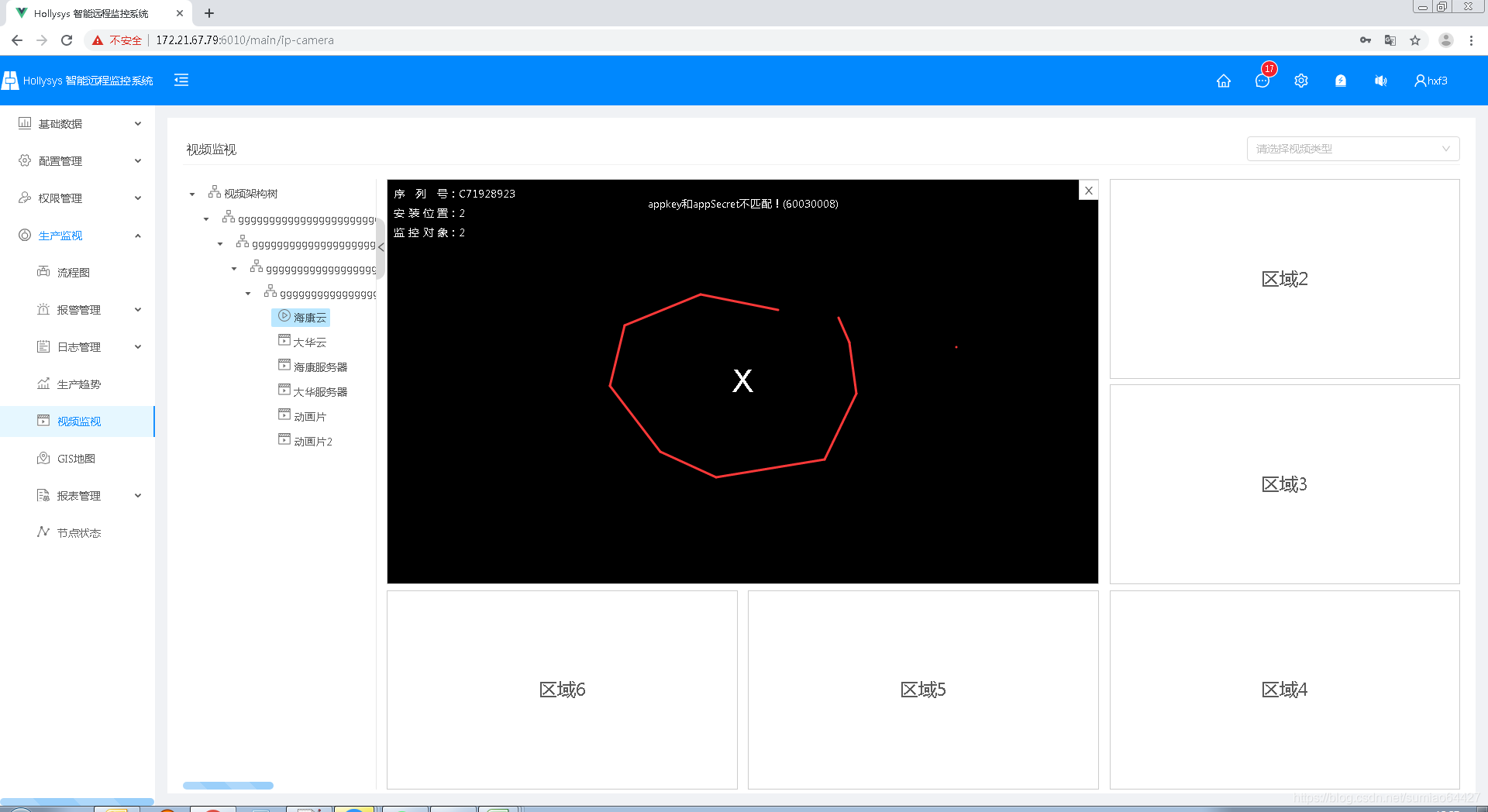This screenshot has height=812, width=1488.
Task: Open the browser profile avatar
Action: [1446, 40]
